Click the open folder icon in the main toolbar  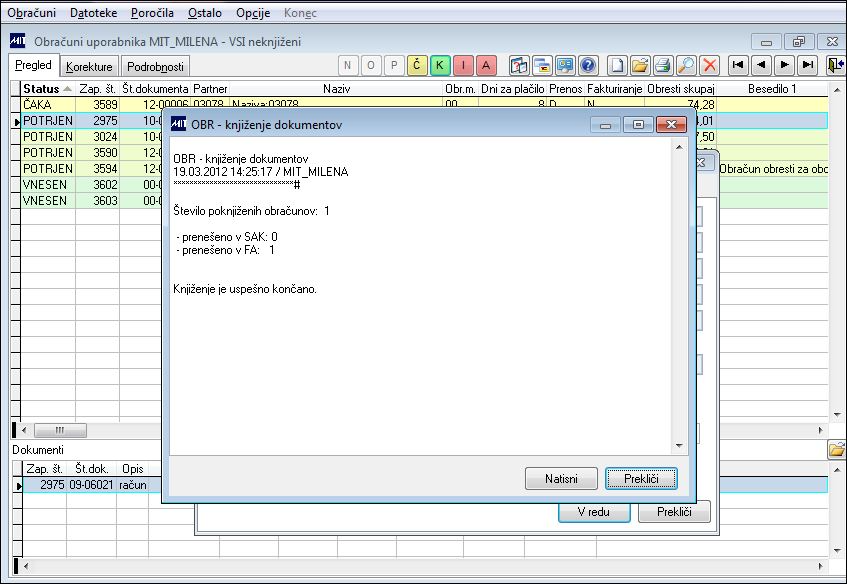pos(640,65)
